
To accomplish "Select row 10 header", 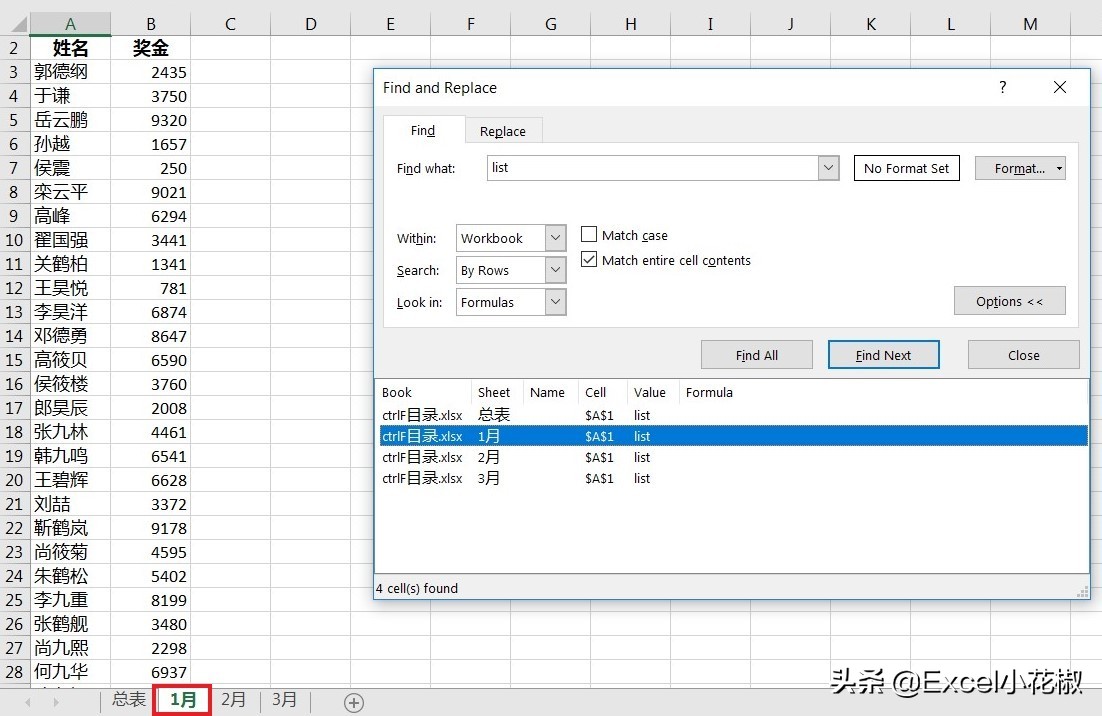I will [14, 240].
